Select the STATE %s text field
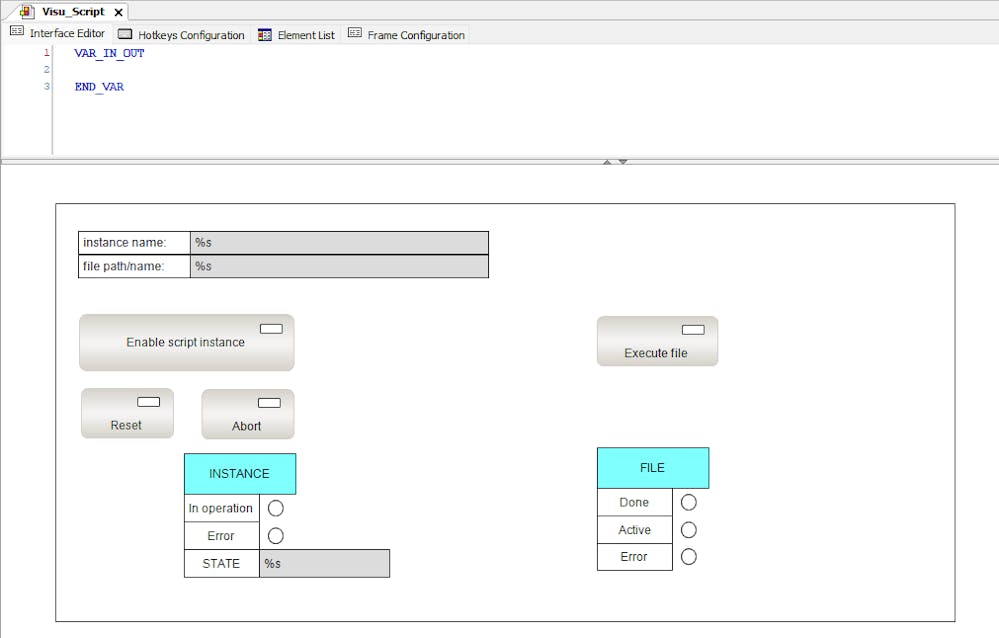999x638 pixels. pyautogui.click(x=324, y=563)
